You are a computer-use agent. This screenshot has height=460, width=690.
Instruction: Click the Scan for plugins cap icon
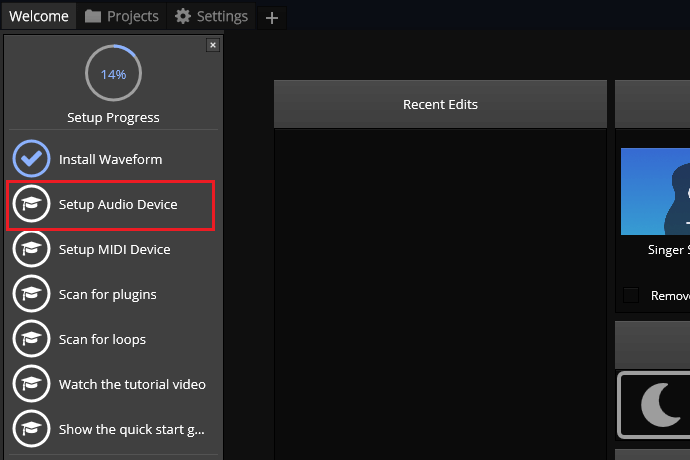pos(31,294)
